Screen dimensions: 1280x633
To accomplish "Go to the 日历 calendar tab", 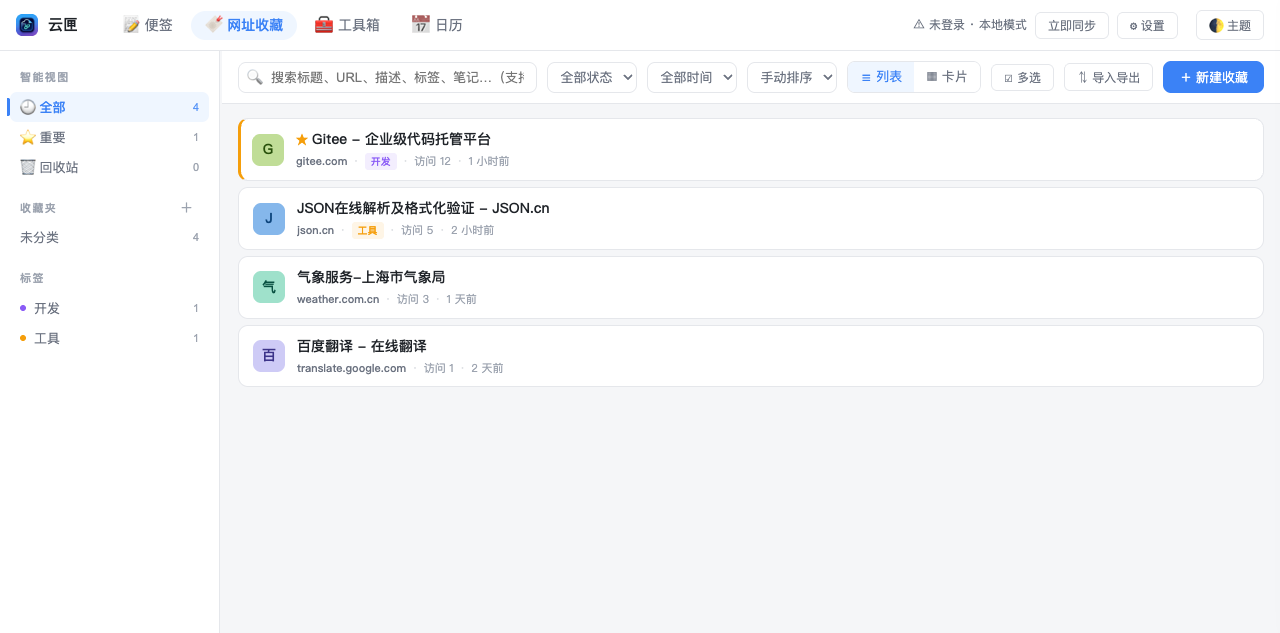I will point(437,25).
